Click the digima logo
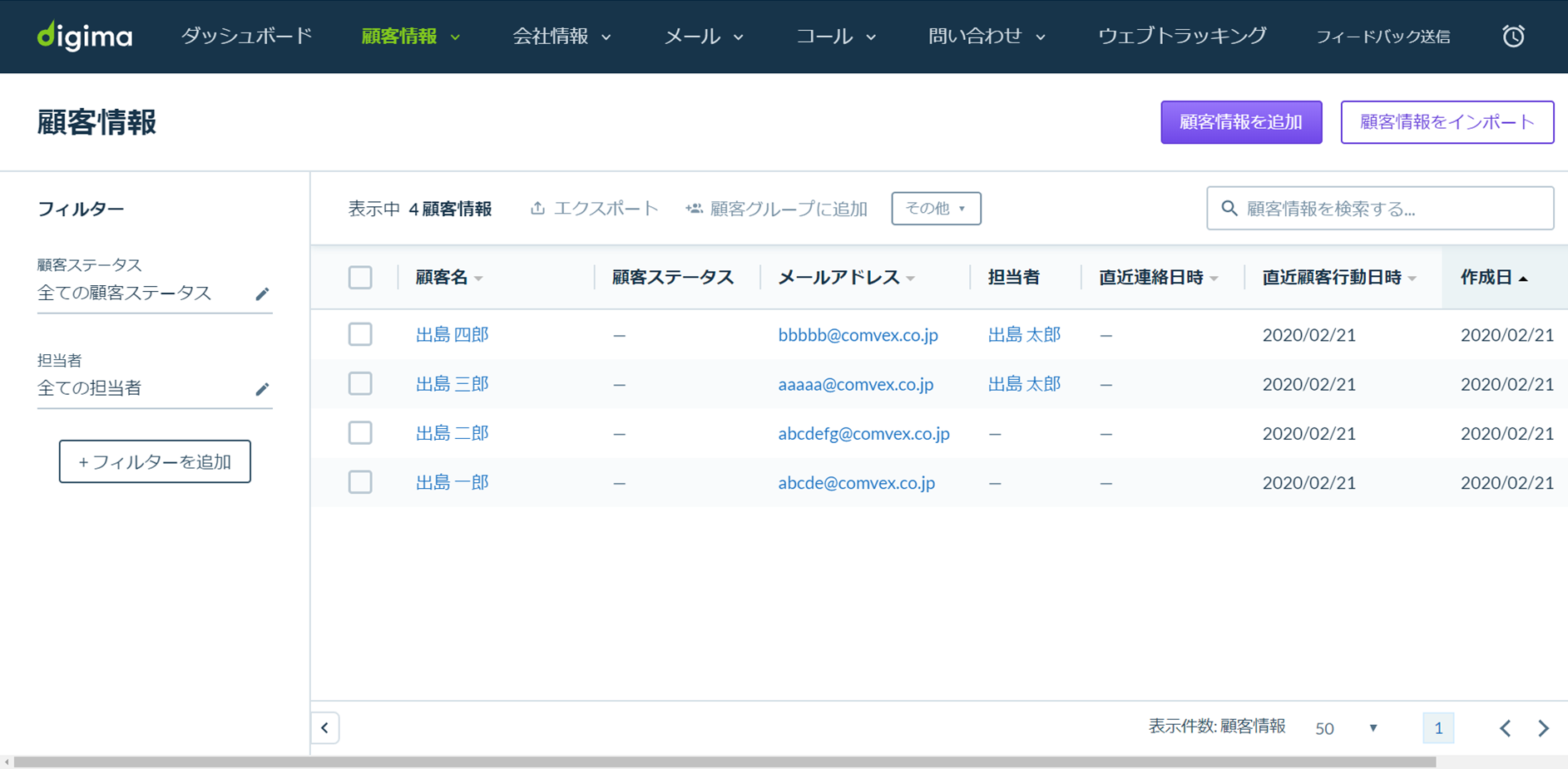Viewport: 1568px width, 769px height. click(85, 36)
